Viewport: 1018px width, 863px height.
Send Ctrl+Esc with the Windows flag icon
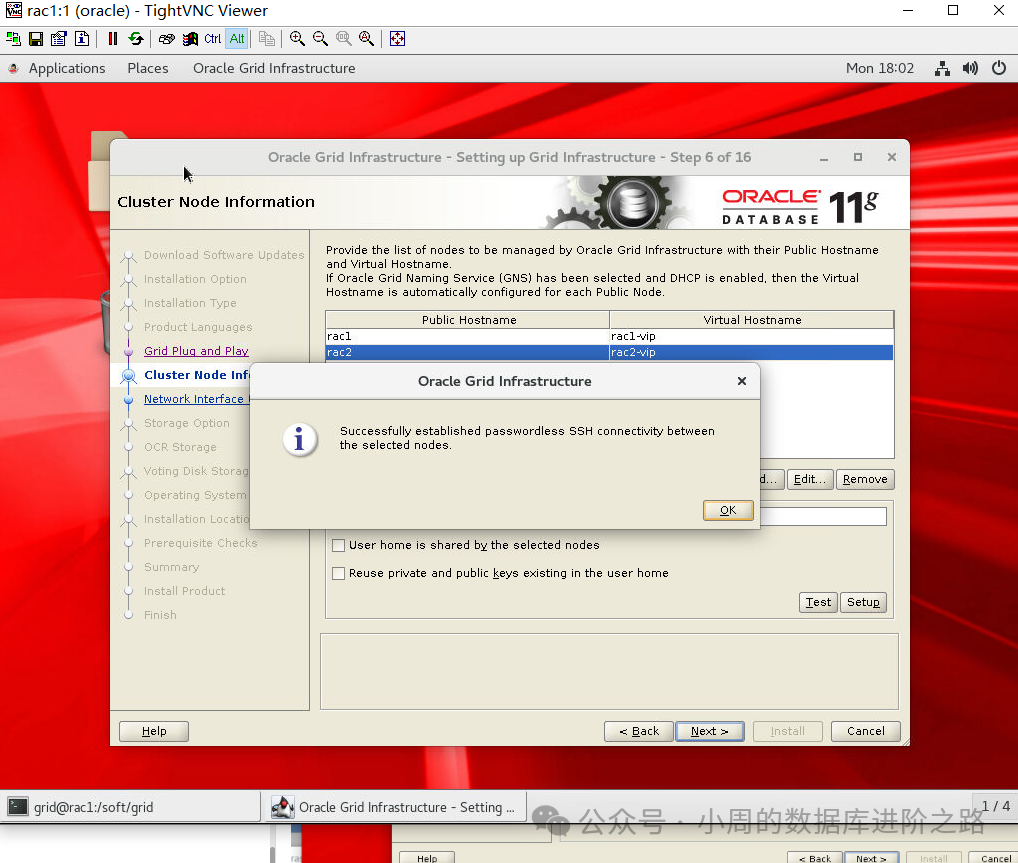click(x=190, y=39)
